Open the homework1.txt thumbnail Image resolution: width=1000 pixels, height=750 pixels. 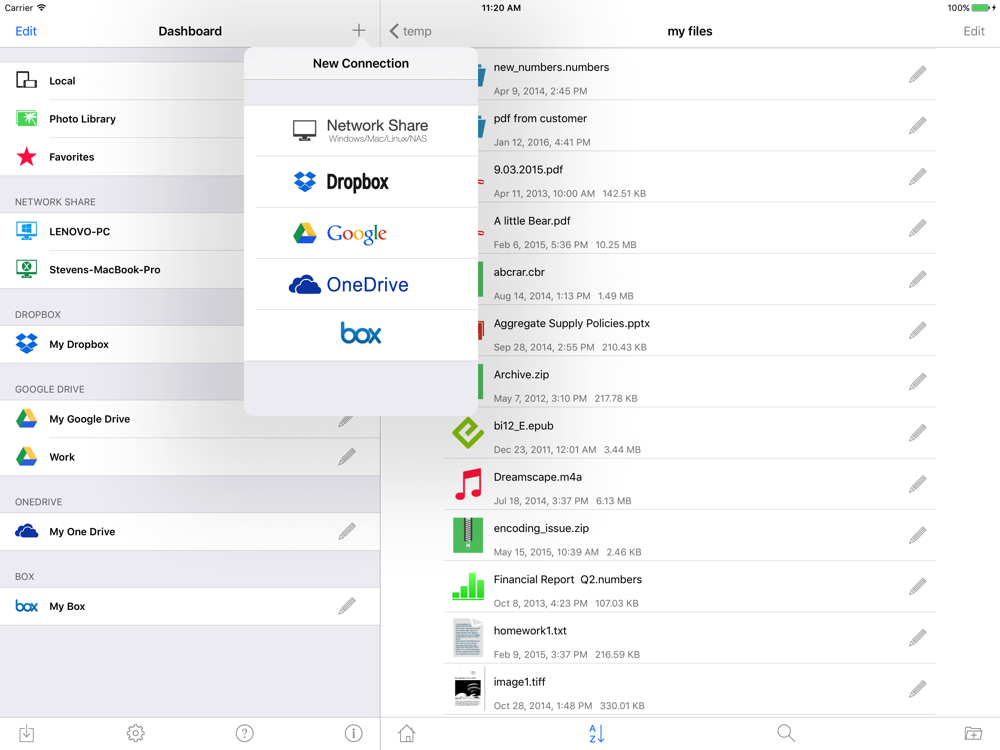click(469, 637)
